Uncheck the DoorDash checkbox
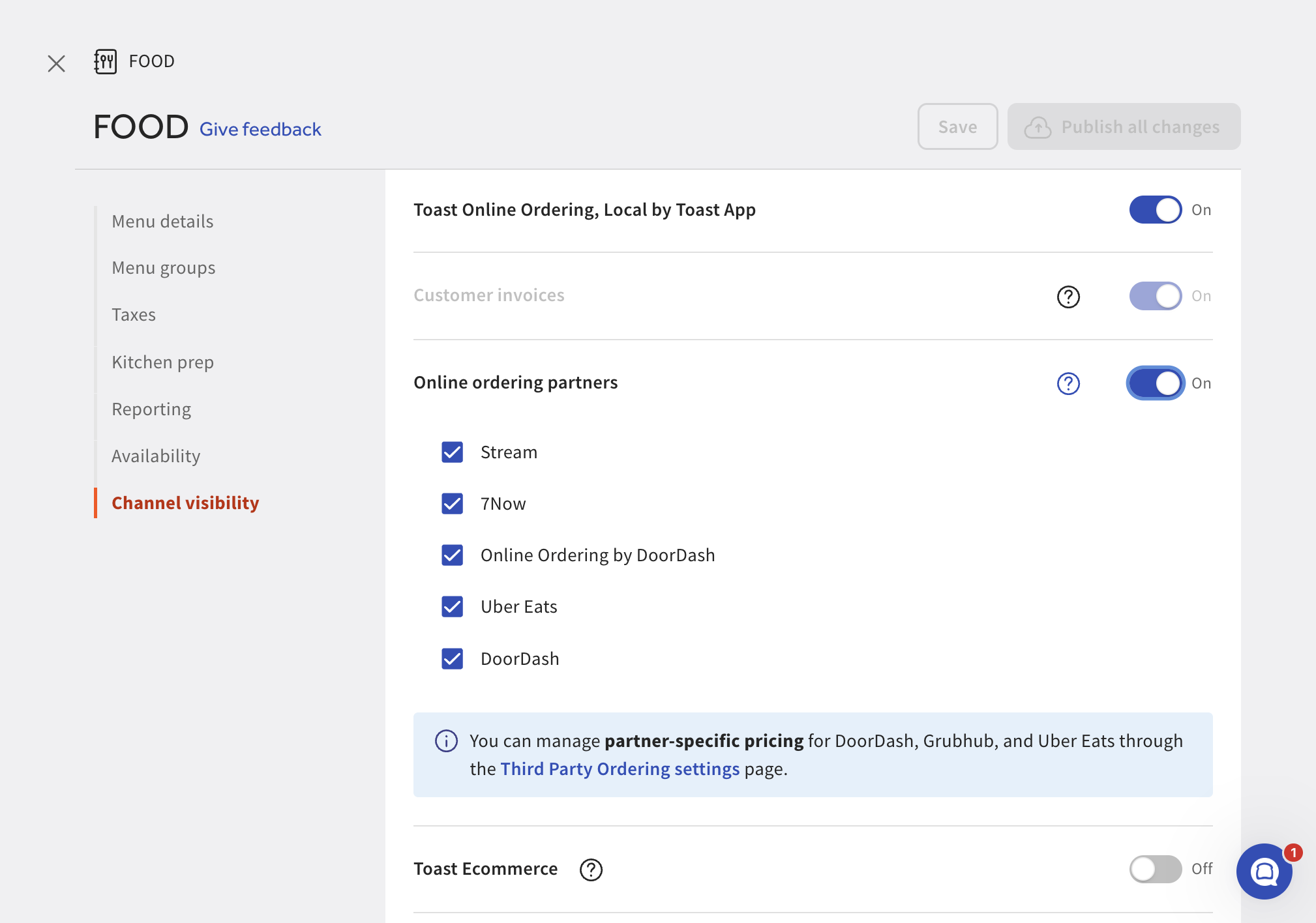1316x923 pixels. tap(452, 659)
